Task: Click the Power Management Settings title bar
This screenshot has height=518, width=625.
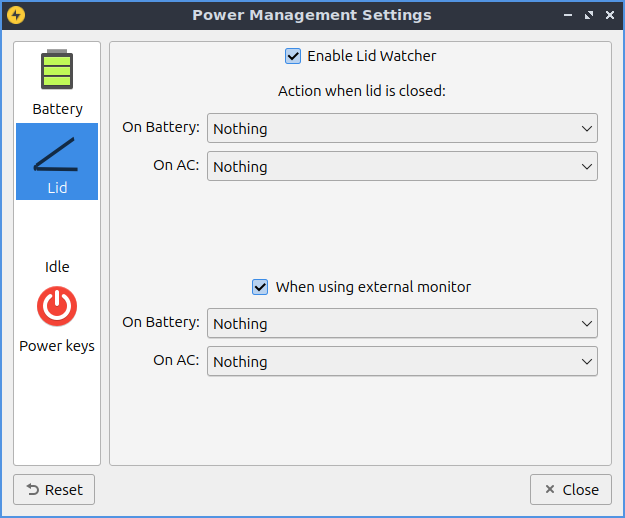Action: click(x=311, y=15)
